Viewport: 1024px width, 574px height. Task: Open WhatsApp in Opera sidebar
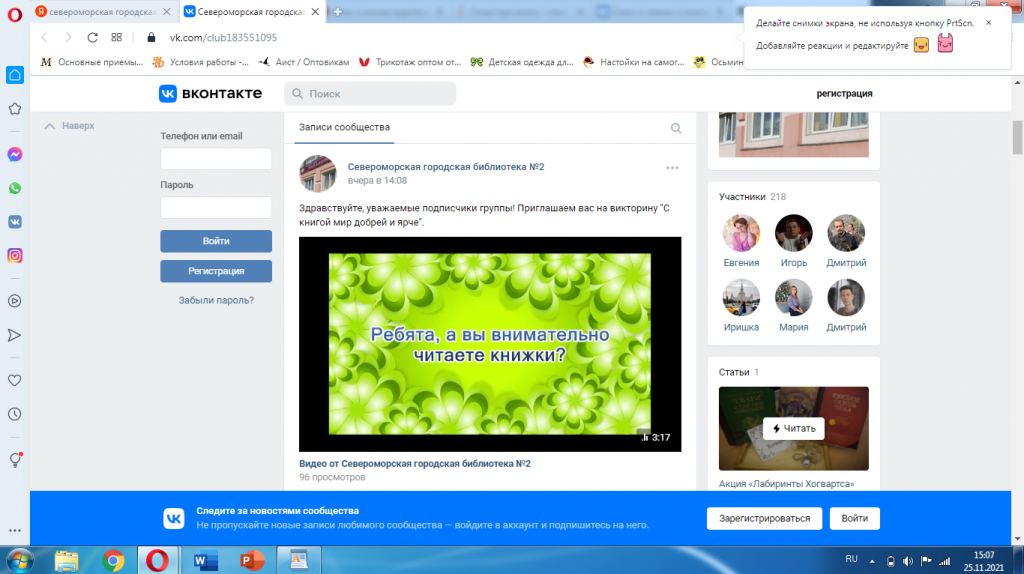[x=14, y=188]
